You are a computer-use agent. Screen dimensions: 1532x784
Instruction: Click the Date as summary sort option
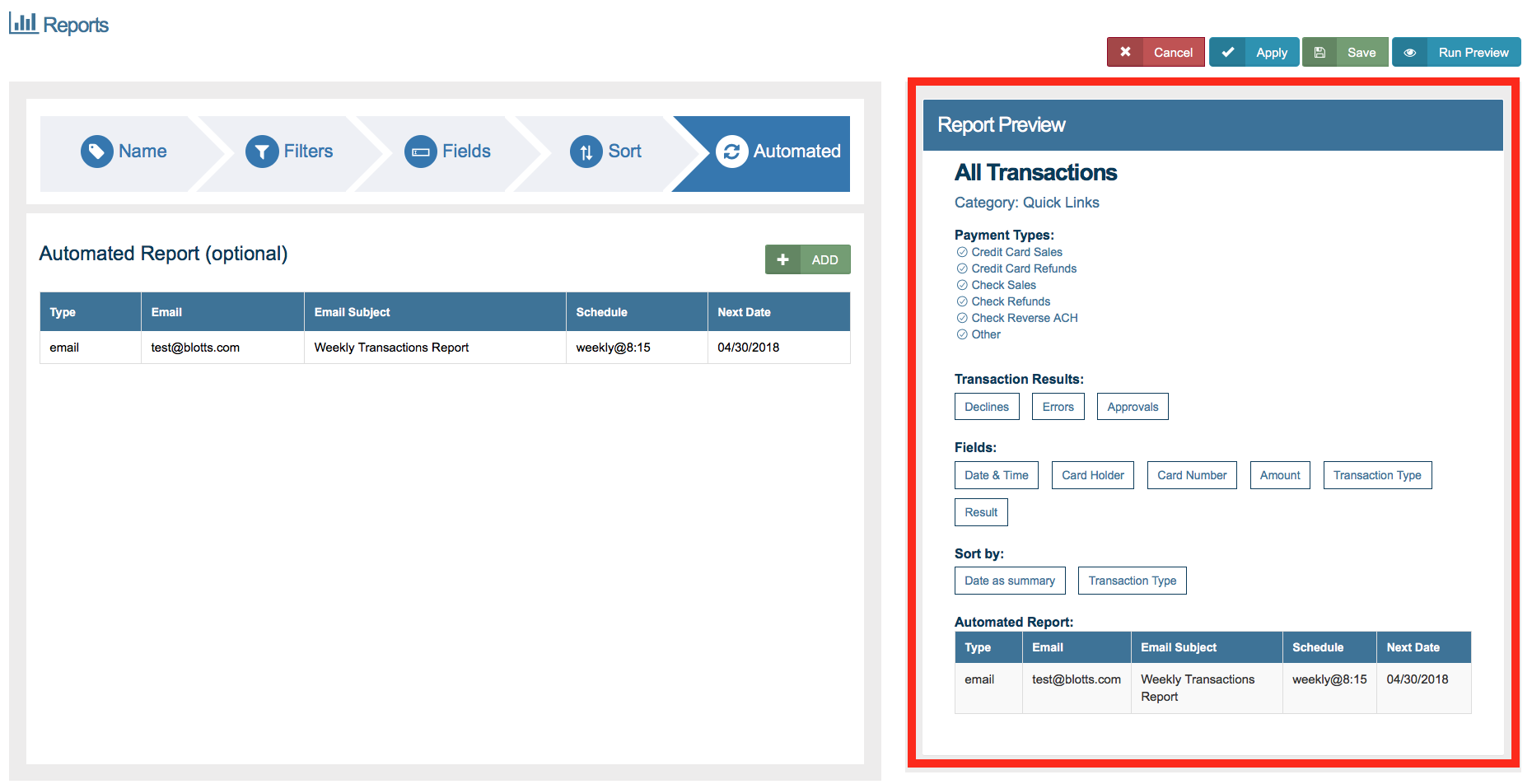point(1010,580)
